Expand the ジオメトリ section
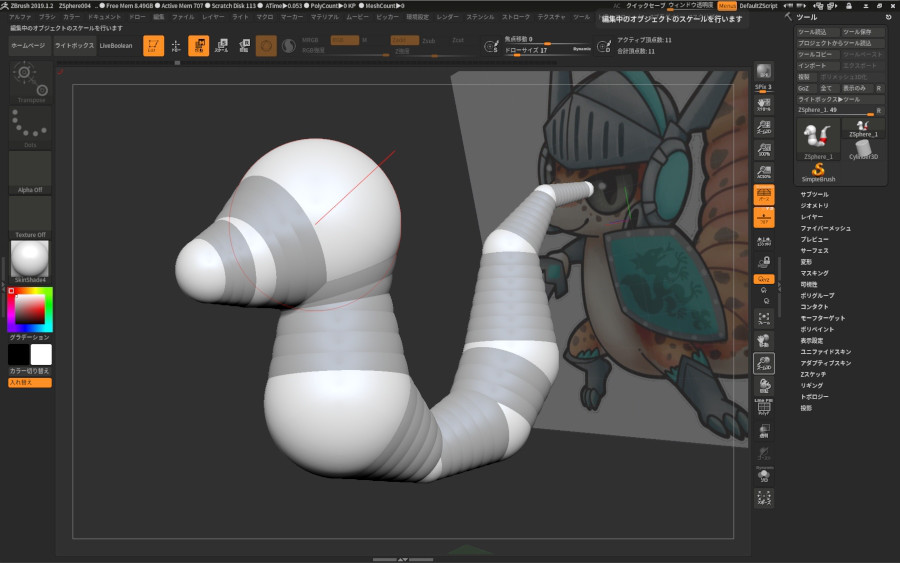The width and height of the screenshot is (900, 563). pyautogui.click(x=814, y=205)
